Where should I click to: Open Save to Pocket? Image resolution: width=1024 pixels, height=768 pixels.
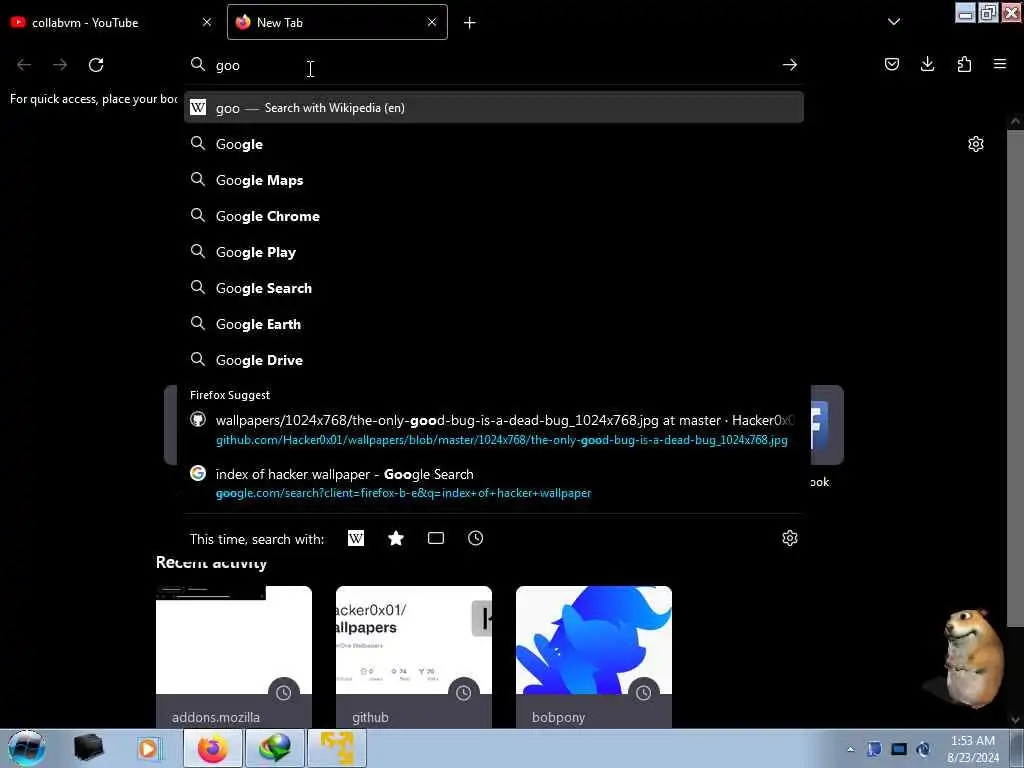[892, 64]
